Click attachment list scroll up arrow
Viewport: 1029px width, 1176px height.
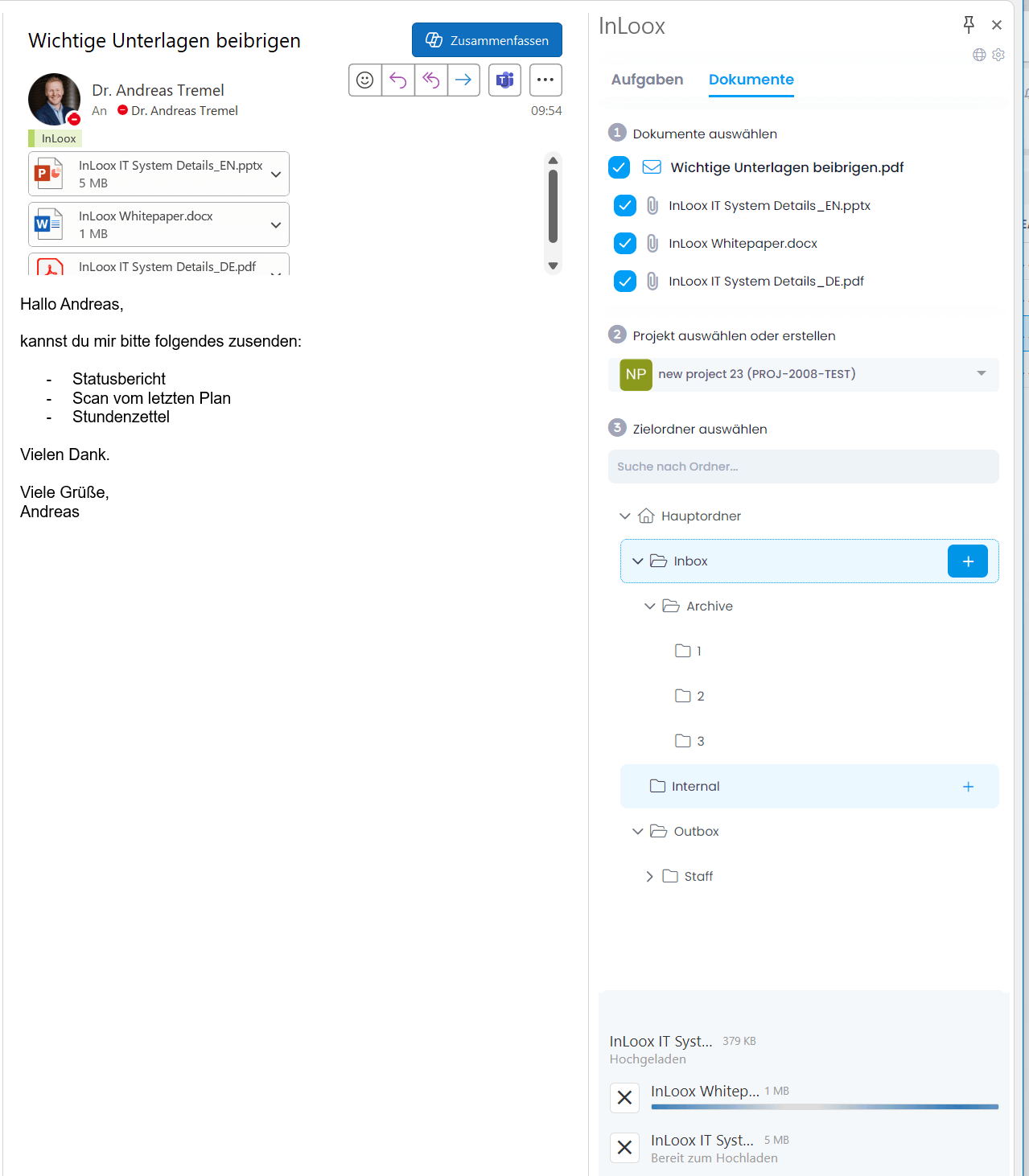click(x=553, y=160)
